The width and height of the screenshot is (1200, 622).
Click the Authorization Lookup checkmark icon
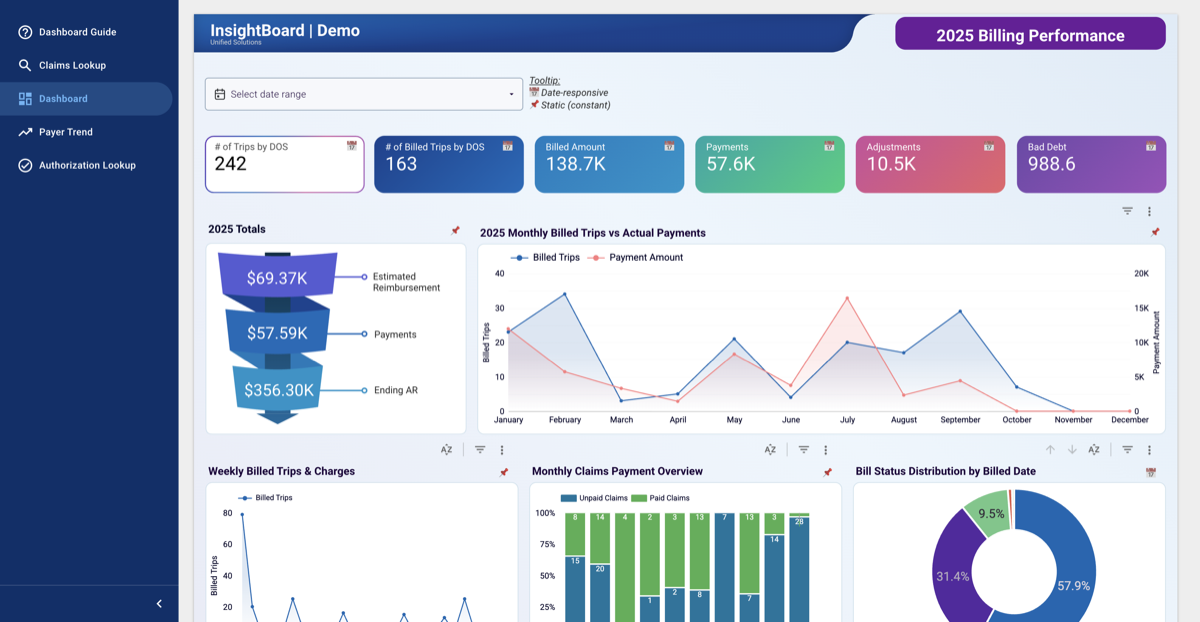click(25, 165)
